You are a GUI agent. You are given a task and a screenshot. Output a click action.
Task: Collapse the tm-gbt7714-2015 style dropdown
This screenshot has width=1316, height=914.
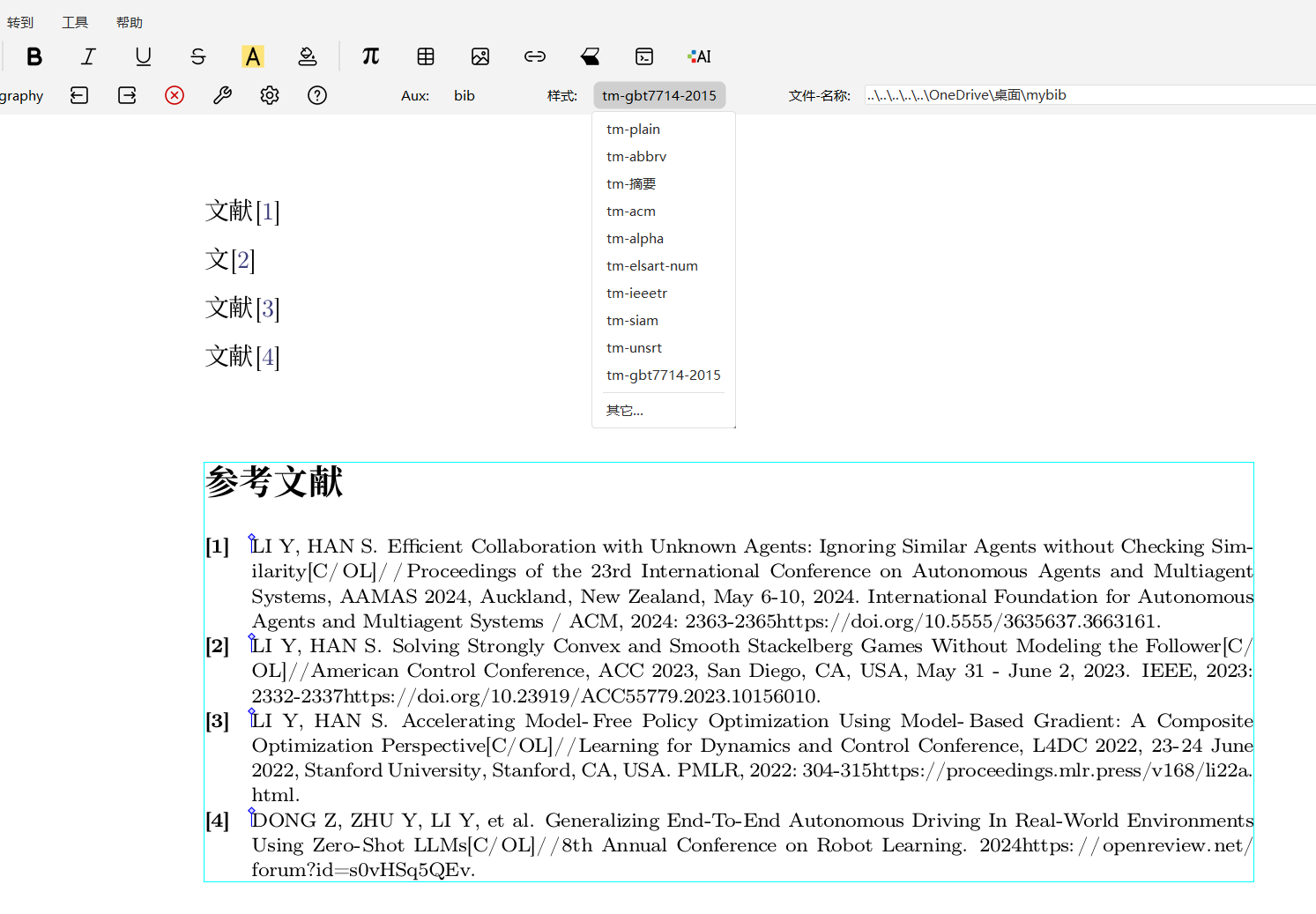tap(659, 95)
